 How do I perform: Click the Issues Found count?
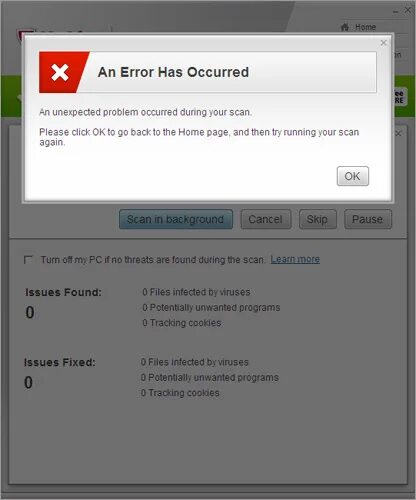point(30,313)
